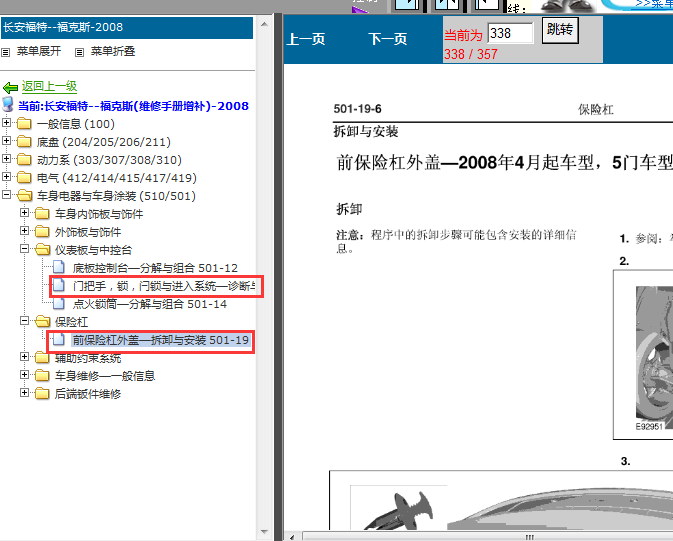Click the left panel scroll-down arrow

coord(264,532)
